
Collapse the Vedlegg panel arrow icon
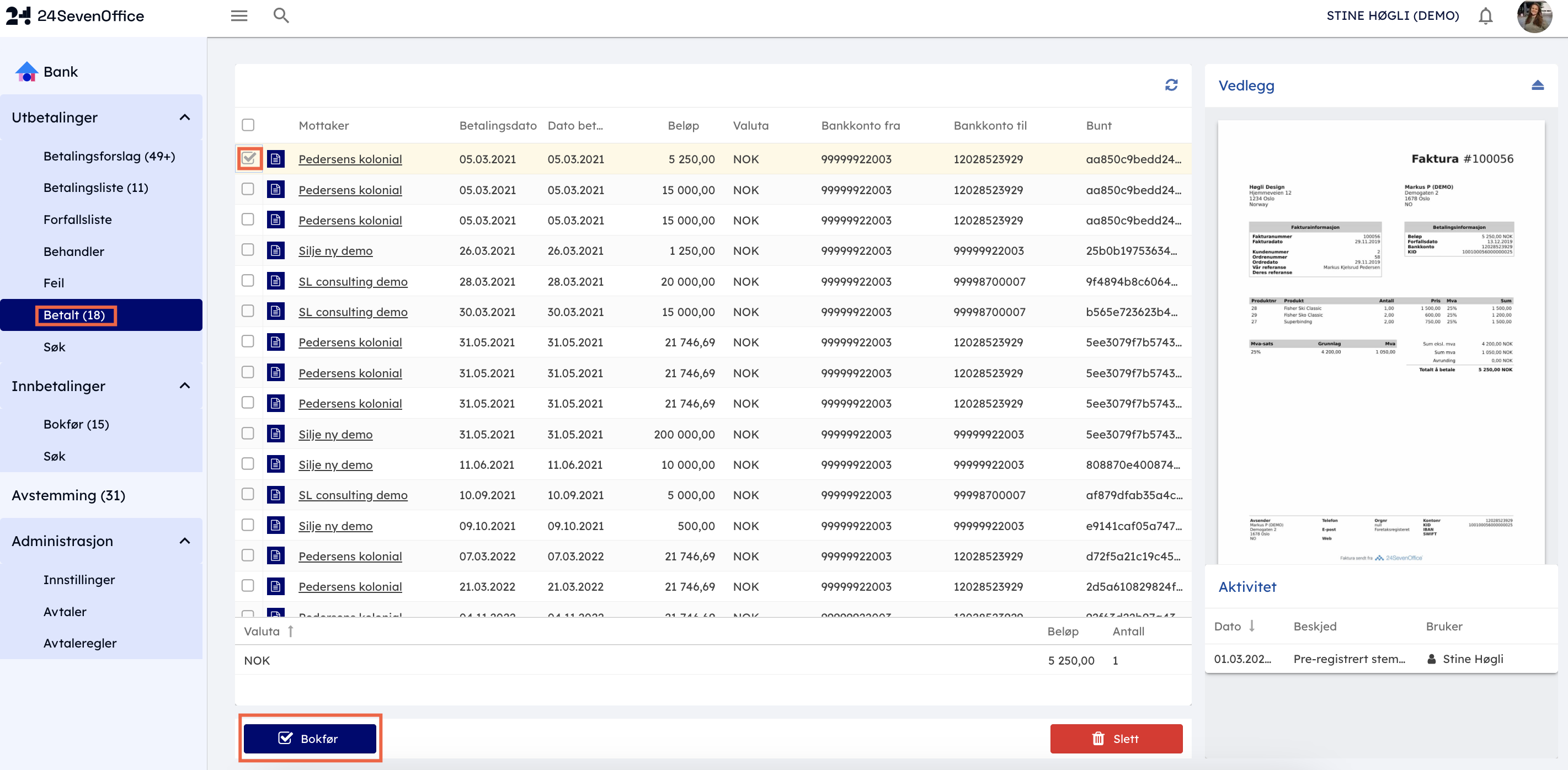[1537, 85]
